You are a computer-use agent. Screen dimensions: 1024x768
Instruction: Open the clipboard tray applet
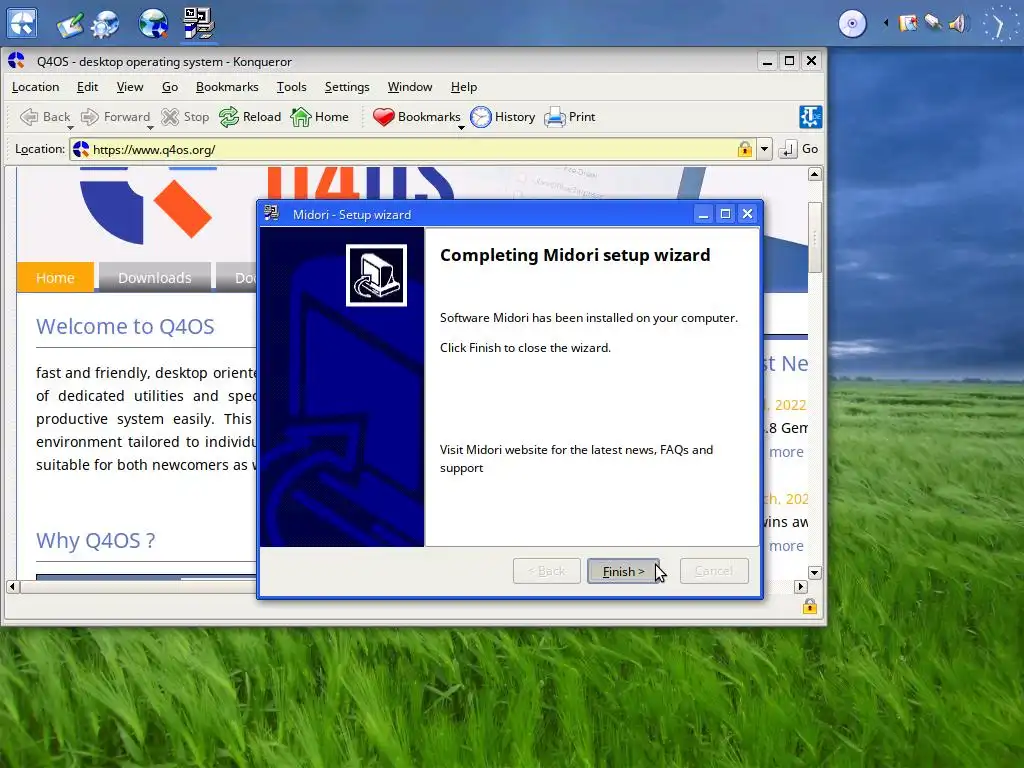(908, 24)
